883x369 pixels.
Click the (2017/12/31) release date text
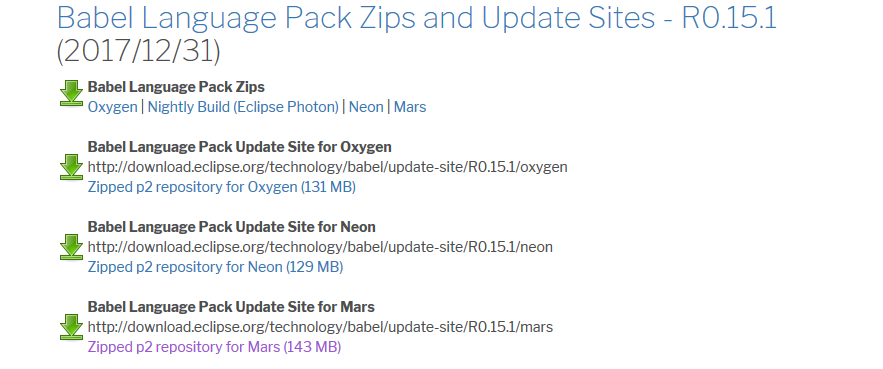[139, 52]
